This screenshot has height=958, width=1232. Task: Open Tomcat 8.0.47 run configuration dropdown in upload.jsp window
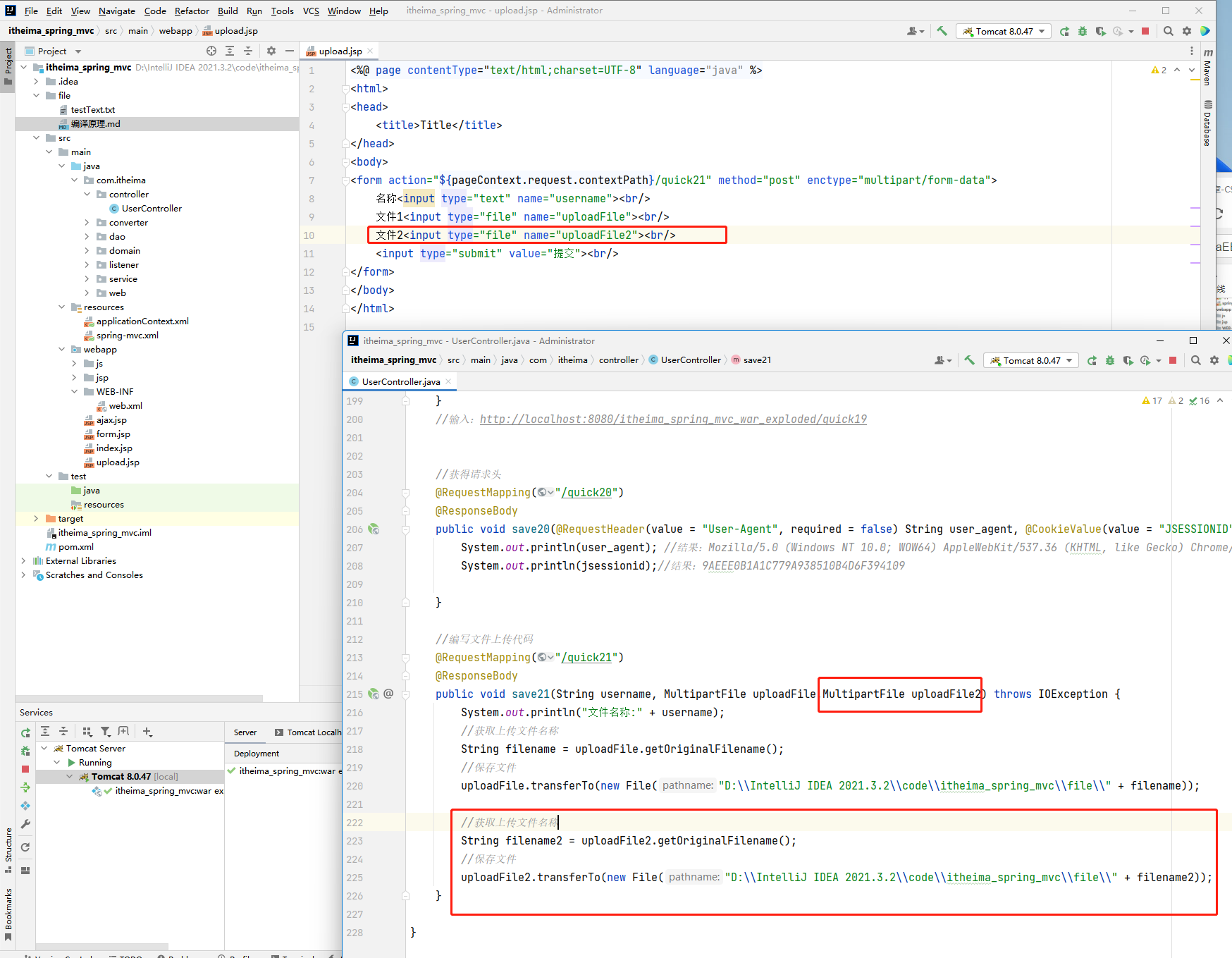click(x=1004, y=31)
